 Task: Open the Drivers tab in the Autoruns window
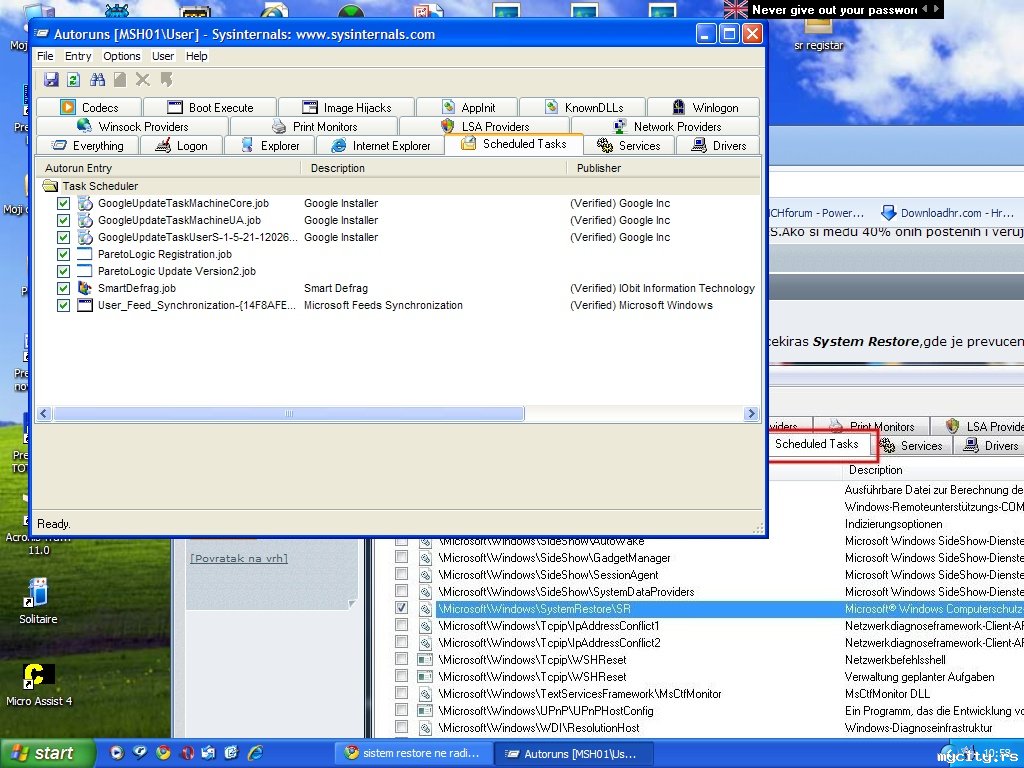718,146
